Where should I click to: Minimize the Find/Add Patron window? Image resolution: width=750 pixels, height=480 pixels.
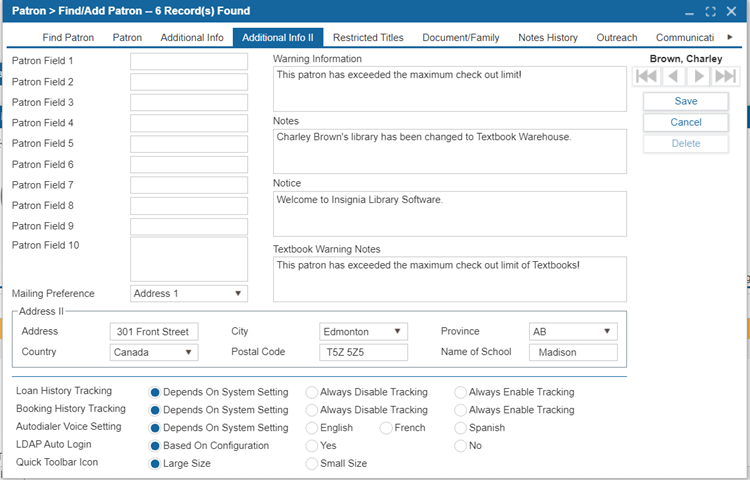(x=689, y=13)
